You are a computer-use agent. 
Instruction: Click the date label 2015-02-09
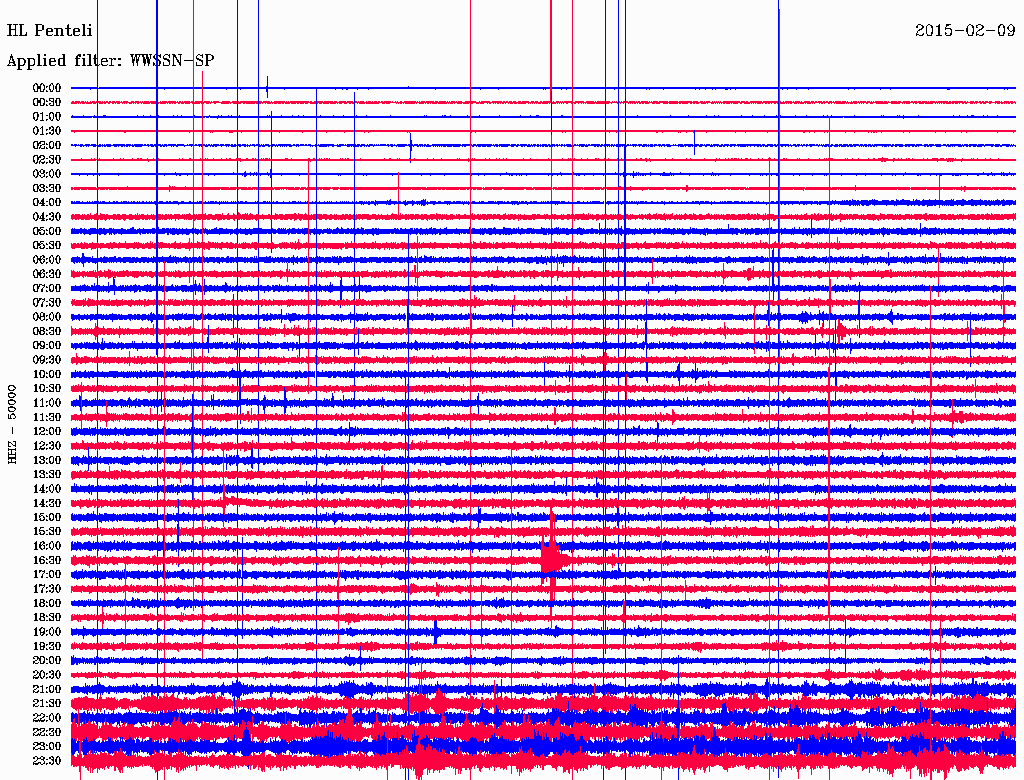pyautogui.click(x=965, y=31)
